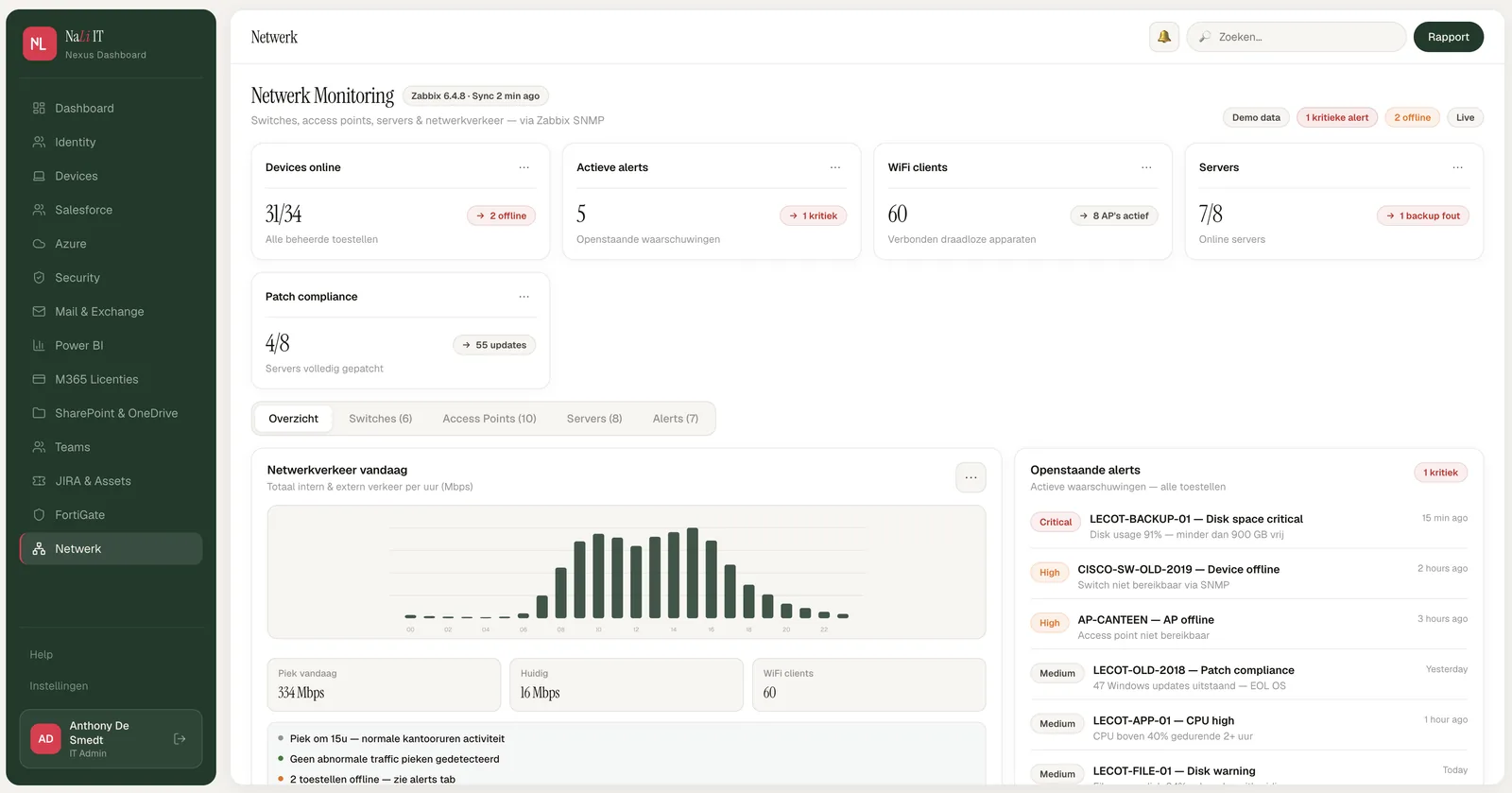Open the Alerts (7) tab
Image resolution: width=1512 pixels, height=793 pixels.
(676, 419)
